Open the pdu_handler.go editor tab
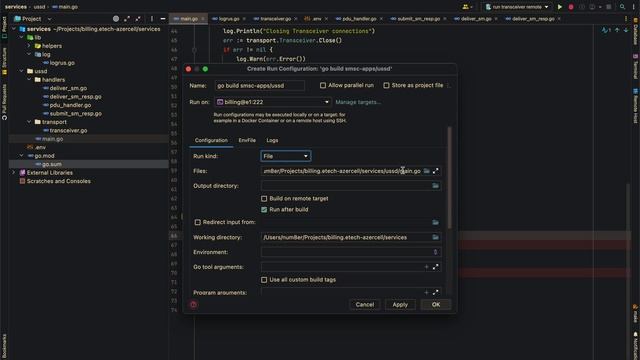 point(358,19)
